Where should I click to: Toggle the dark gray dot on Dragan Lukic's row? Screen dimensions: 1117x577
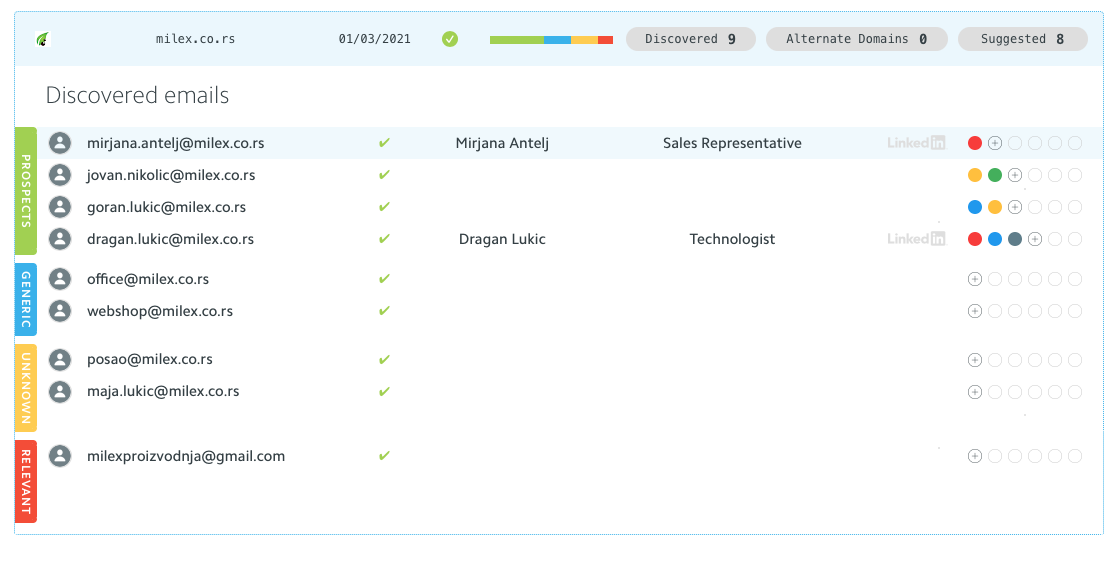1015,239
